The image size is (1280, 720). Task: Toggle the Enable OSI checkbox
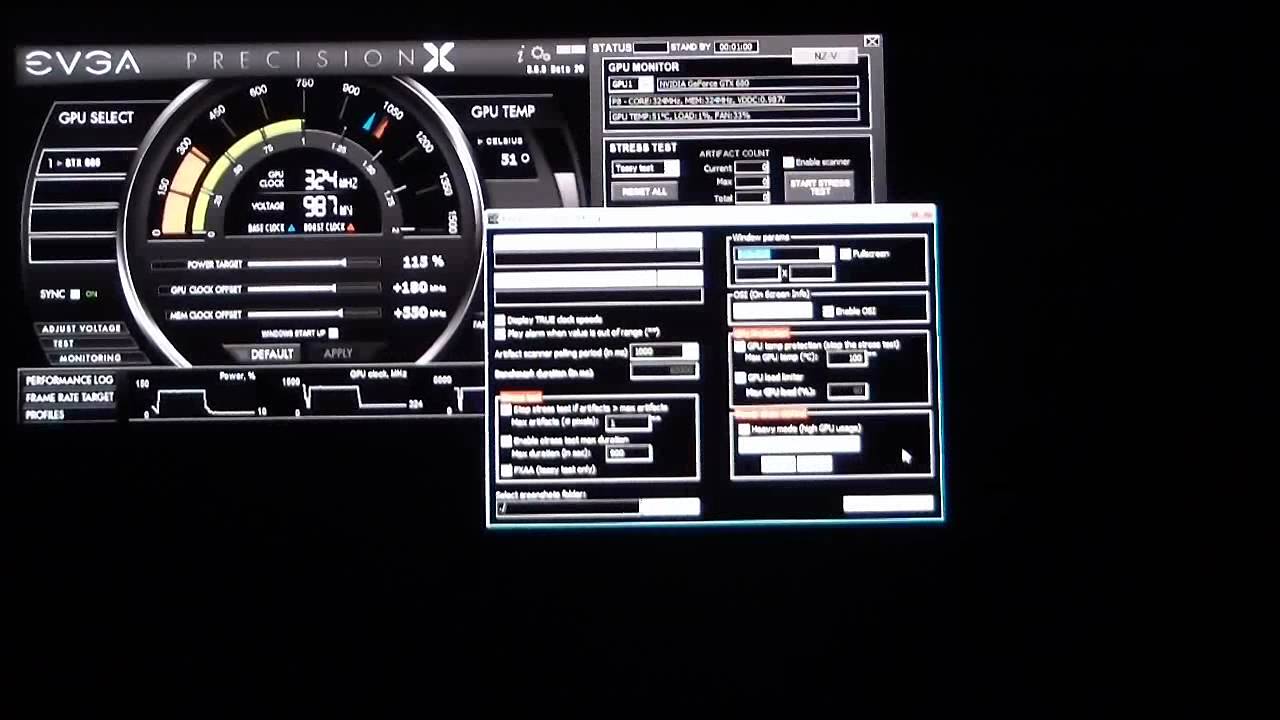tap(828, 311)
